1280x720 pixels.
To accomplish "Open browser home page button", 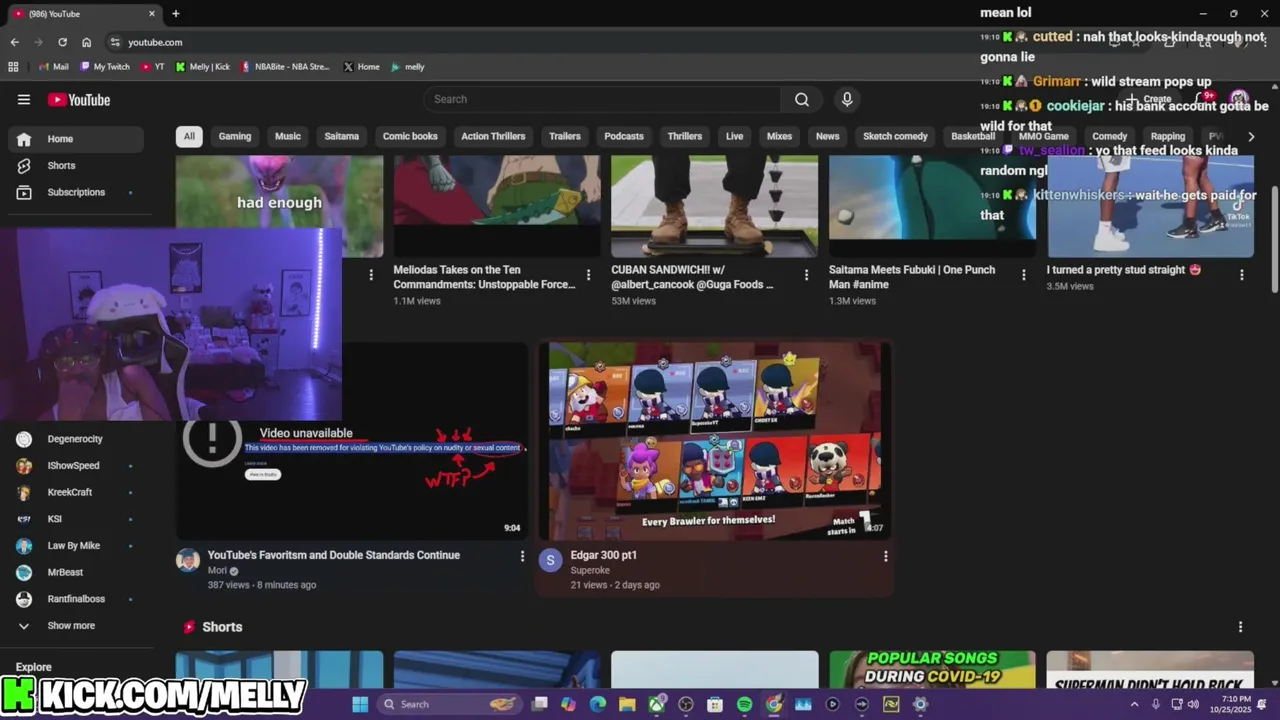I will click(87, 42).
